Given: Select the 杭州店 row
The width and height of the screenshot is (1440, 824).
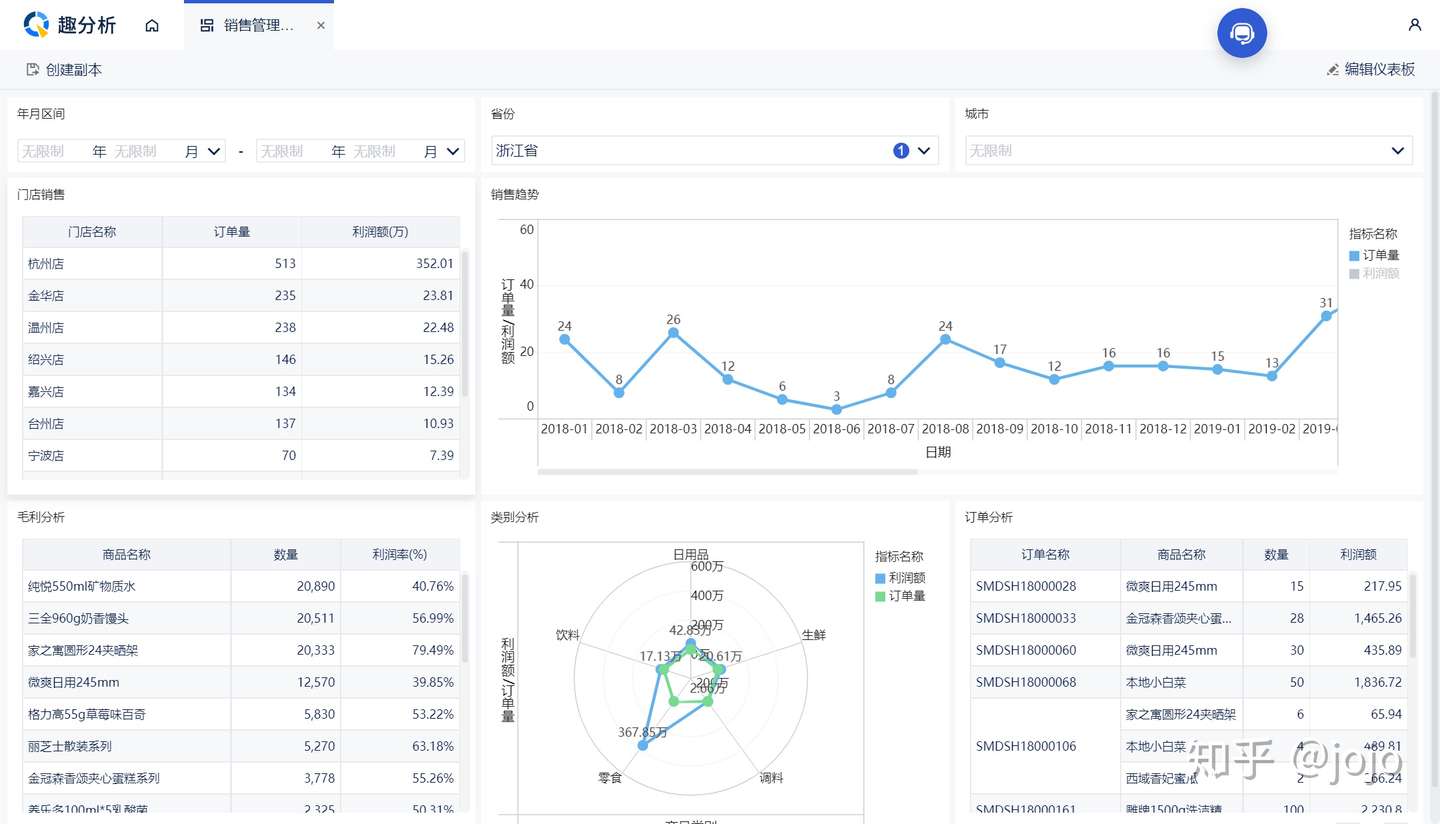Looking at the screenshot, I should pyautogui.click(x=241, y=264).
